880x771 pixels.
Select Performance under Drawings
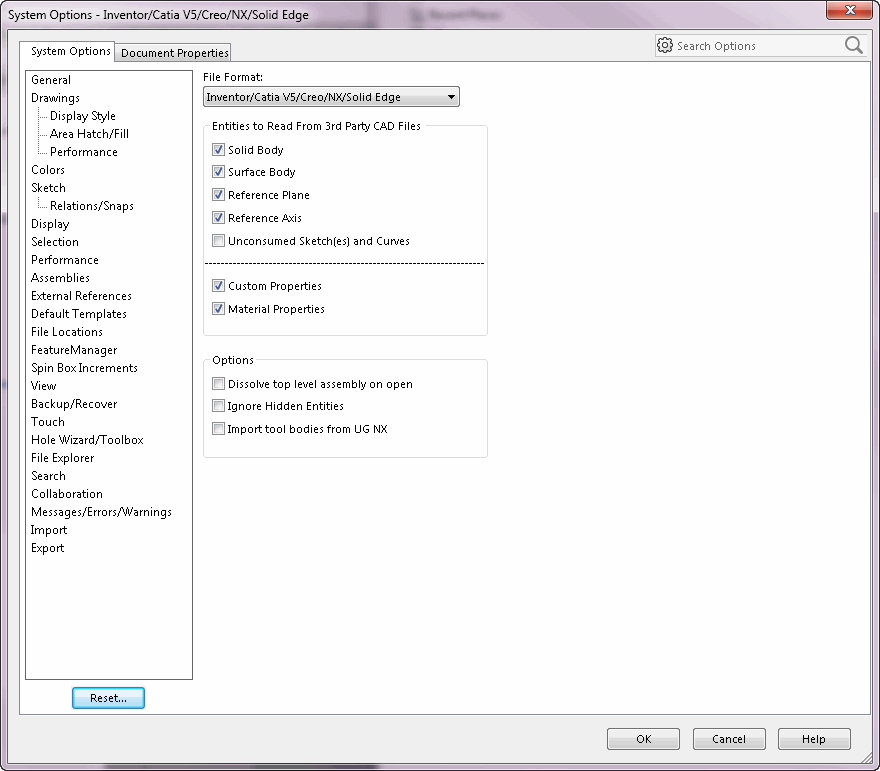pyautogui.click(x=84, y=152)
